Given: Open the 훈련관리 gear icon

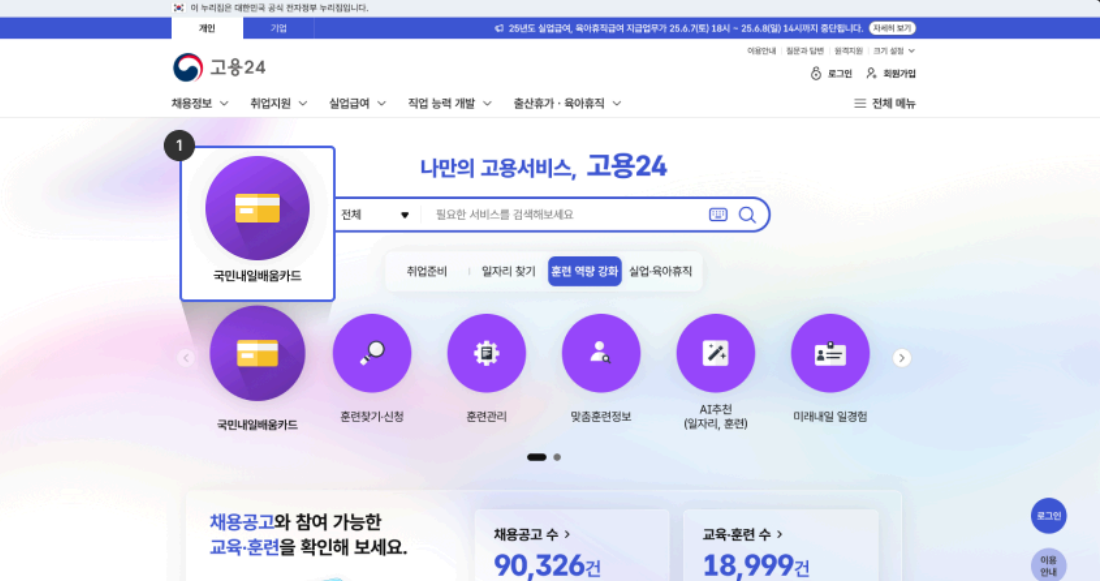Looking at the screenshot, I should 486,353.
